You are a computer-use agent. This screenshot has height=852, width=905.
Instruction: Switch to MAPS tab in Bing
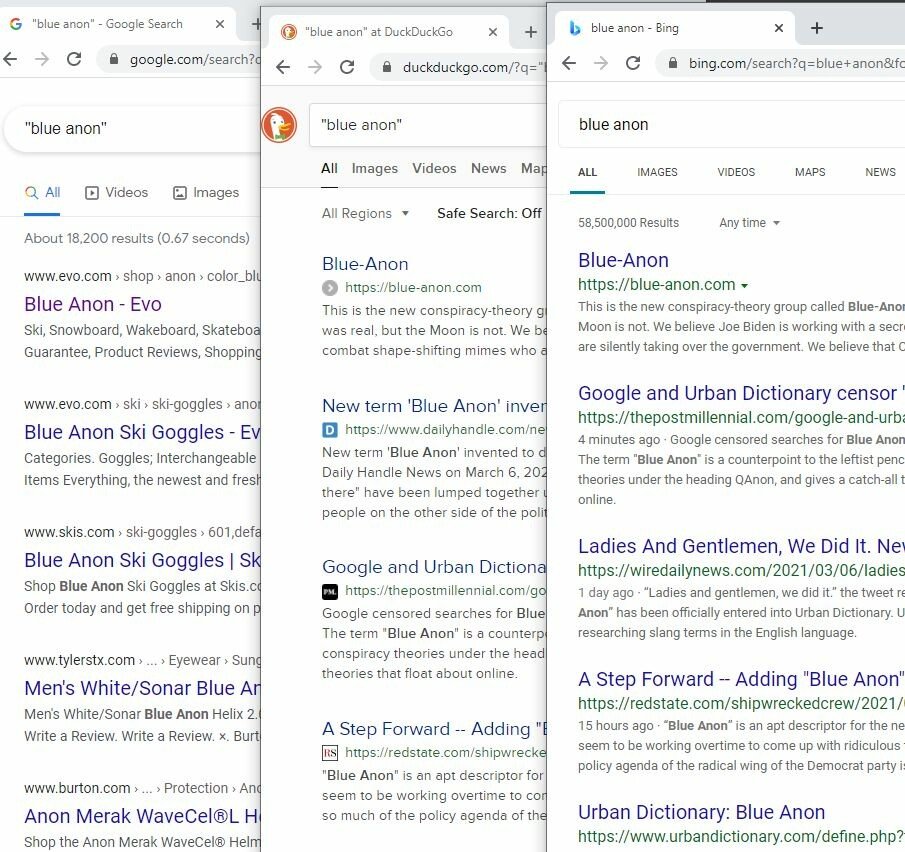810,173
